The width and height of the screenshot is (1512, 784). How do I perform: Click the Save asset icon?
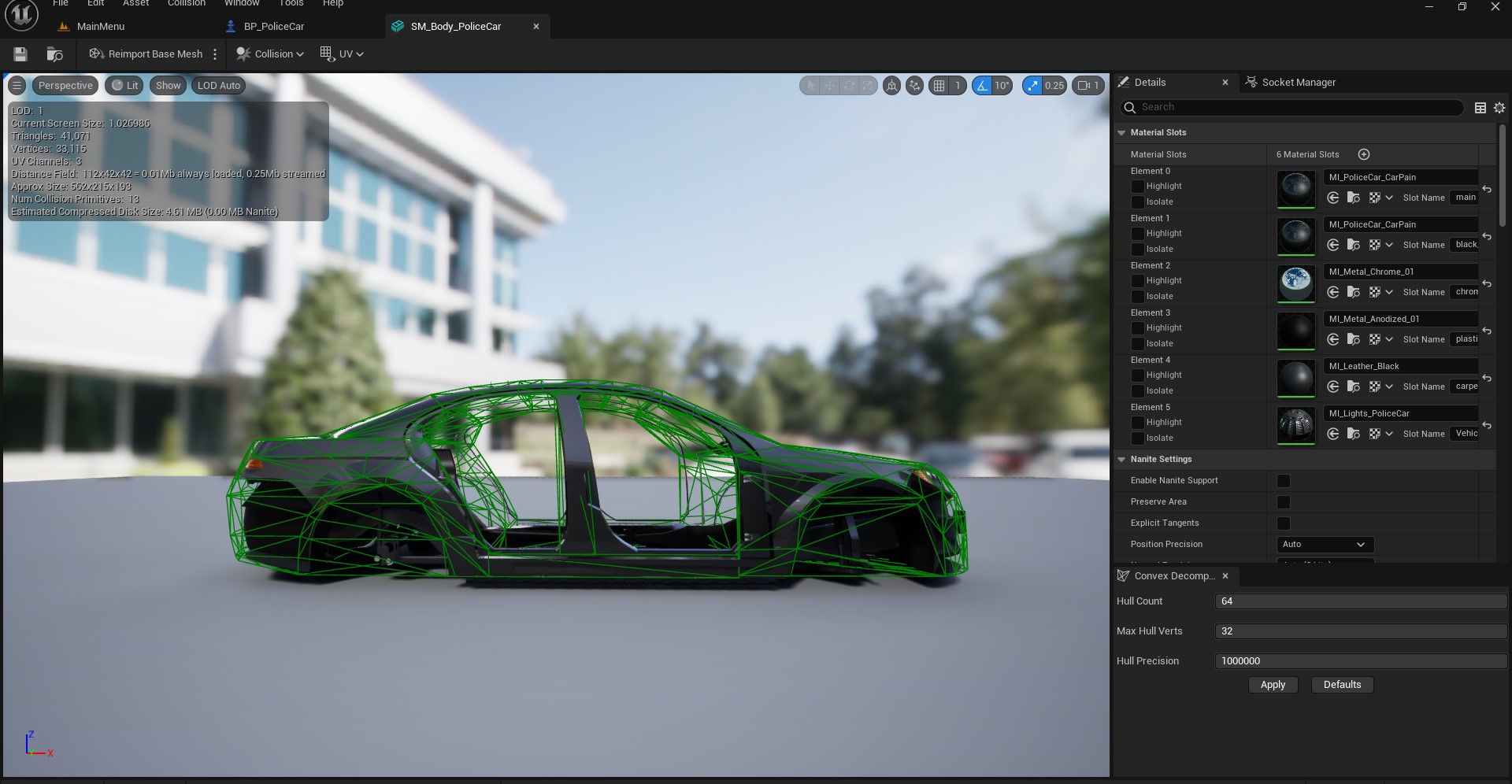click(x=20, y=54)
